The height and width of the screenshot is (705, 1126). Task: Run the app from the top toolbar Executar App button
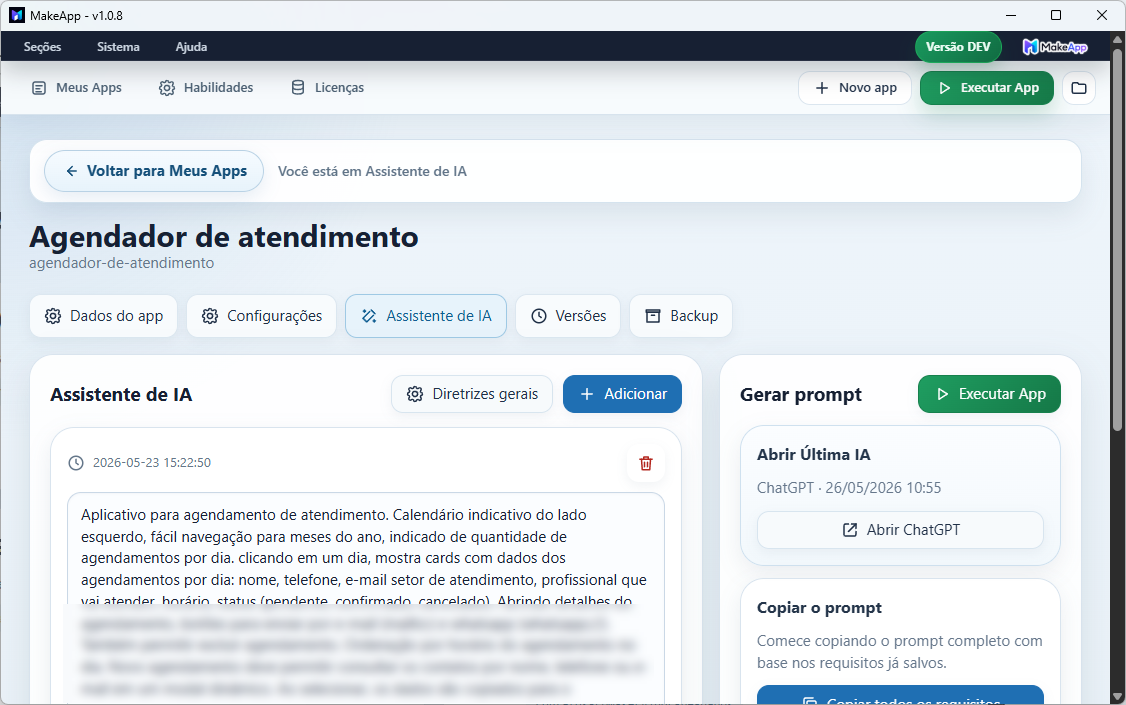(987, 88)
